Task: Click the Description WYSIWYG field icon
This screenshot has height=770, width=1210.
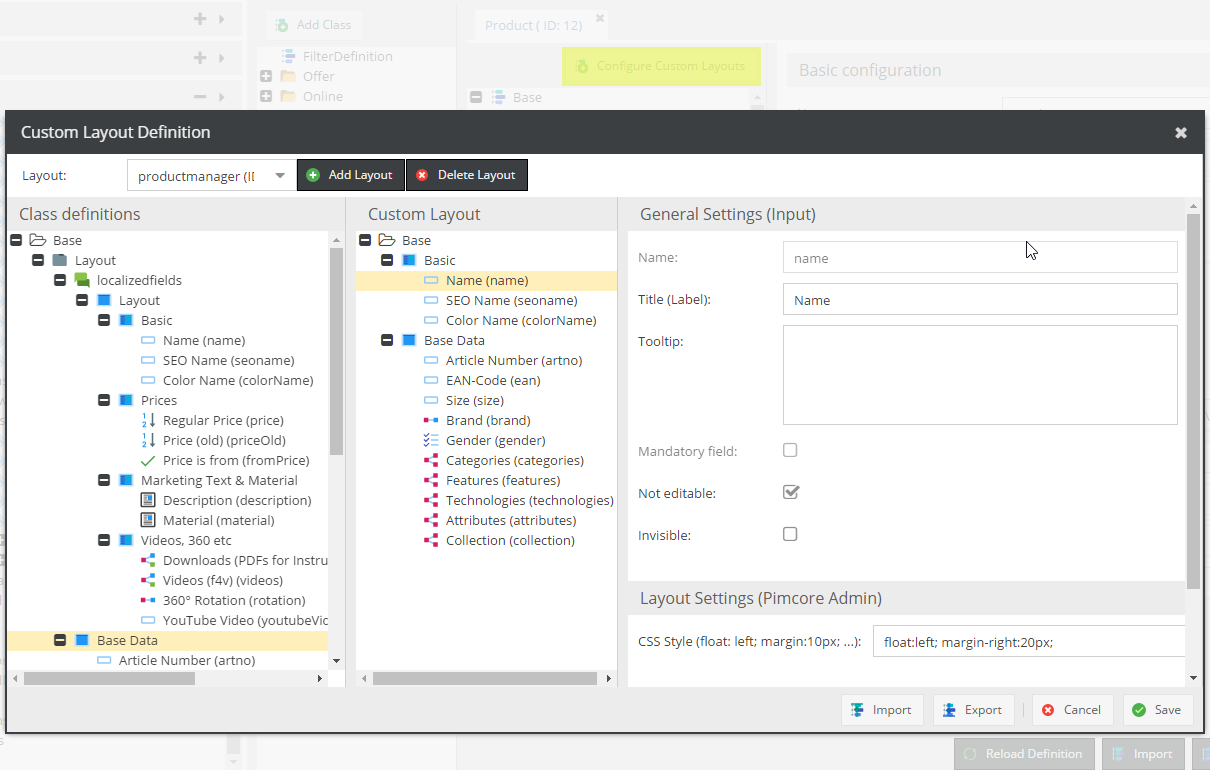Action: (x=148, y=501)
